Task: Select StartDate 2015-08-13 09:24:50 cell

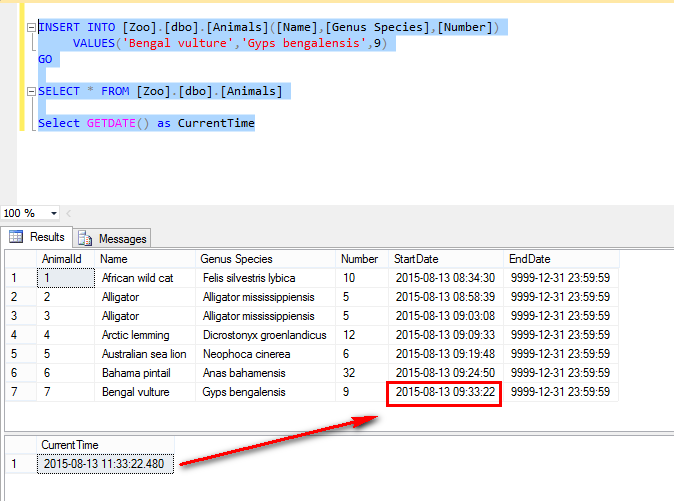Action: tap(445, 373)
